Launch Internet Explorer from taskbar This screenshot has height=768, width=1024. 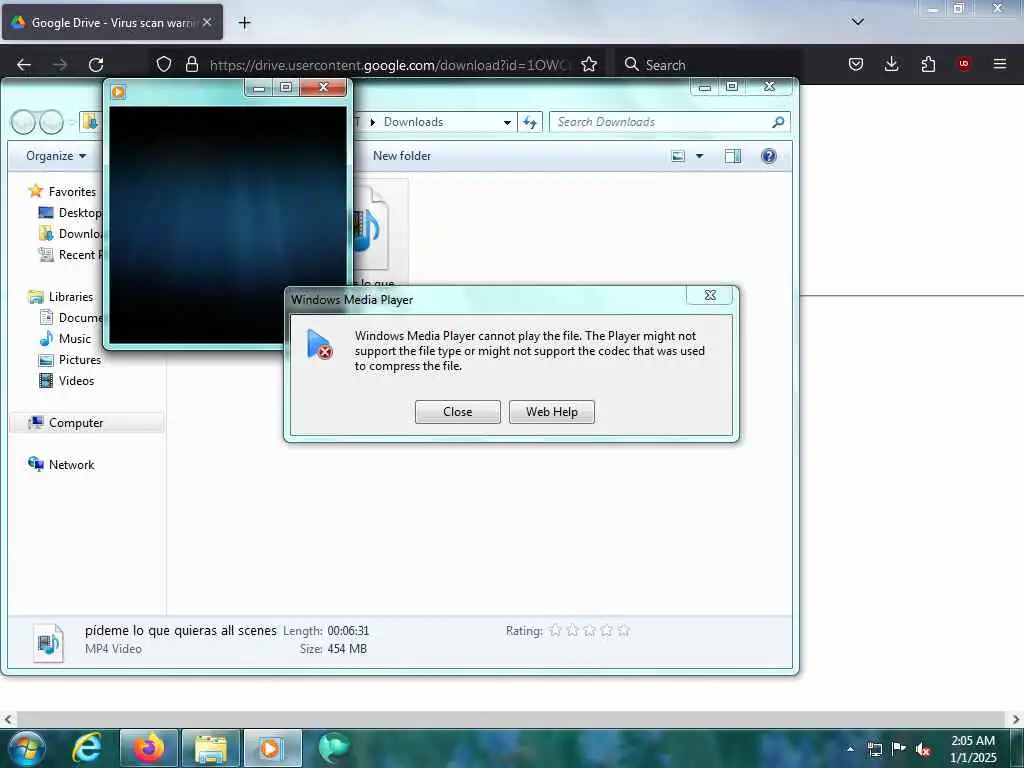[x=87, y=748]
